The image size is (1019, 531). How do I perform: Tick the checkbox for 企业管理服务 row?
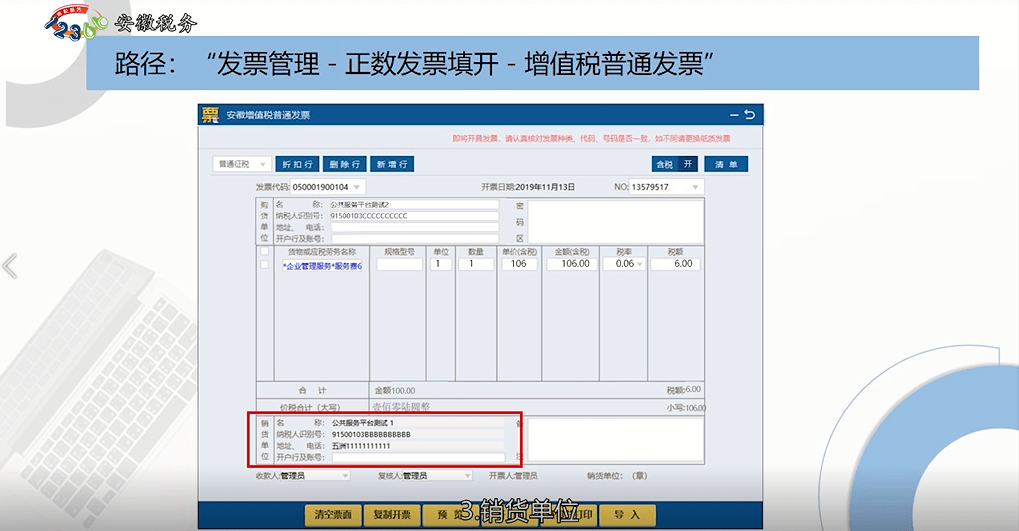point(264,265)
